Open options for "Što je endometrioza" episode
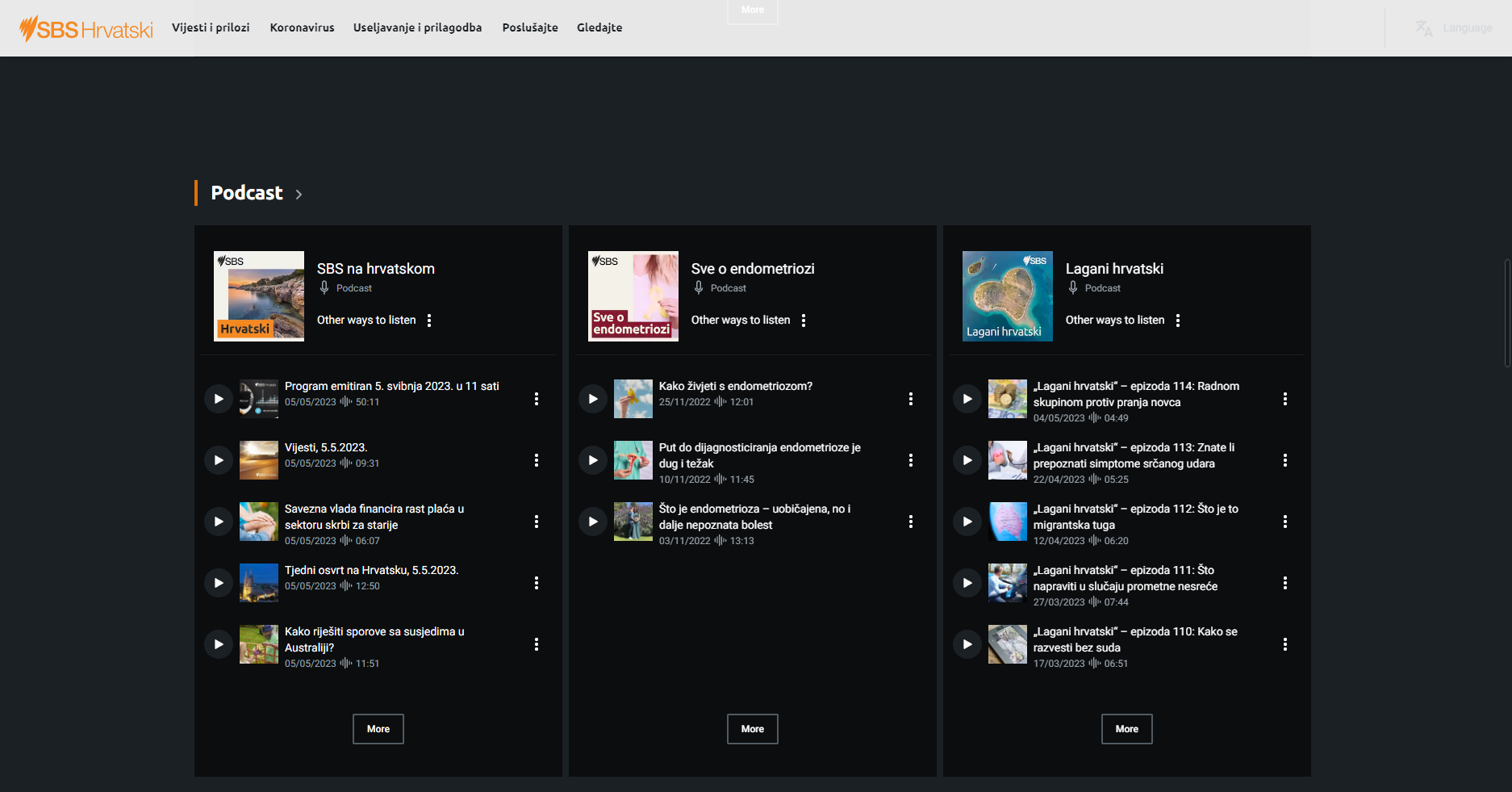The height and width of the screenshot is (792, 1512). pos(911,521)
